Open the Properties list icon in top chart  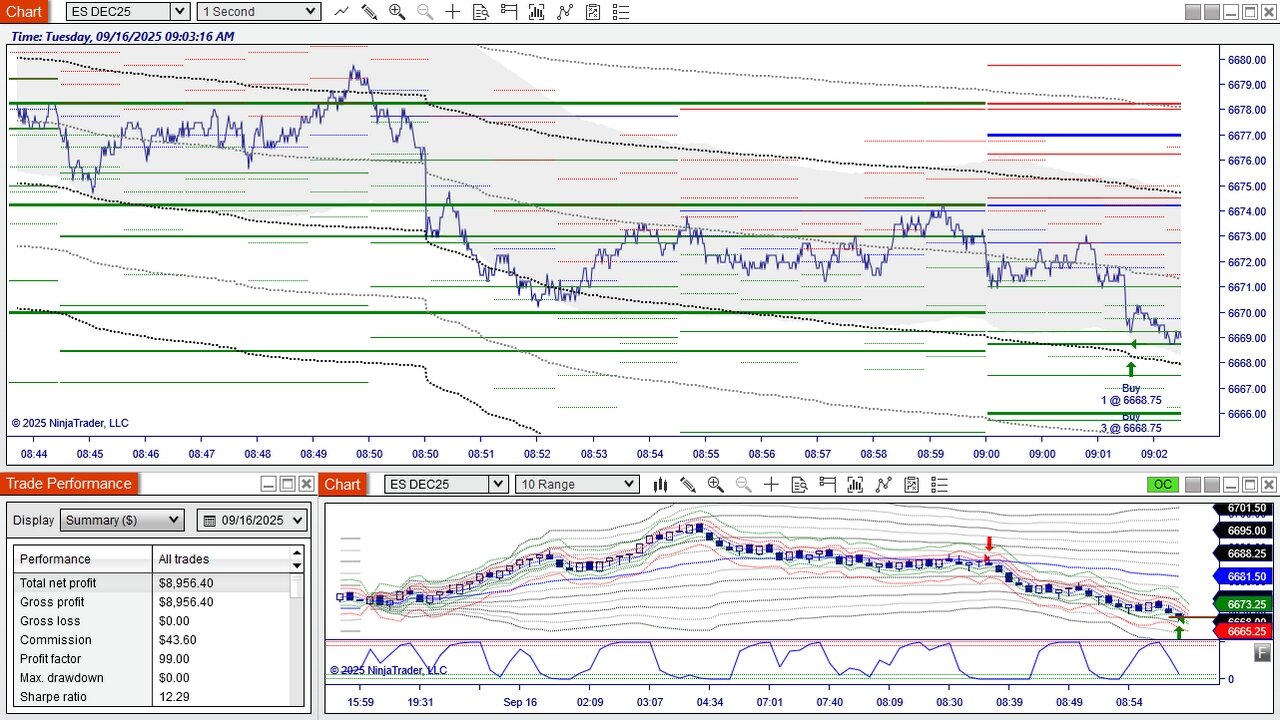click(x=621, y=12)
